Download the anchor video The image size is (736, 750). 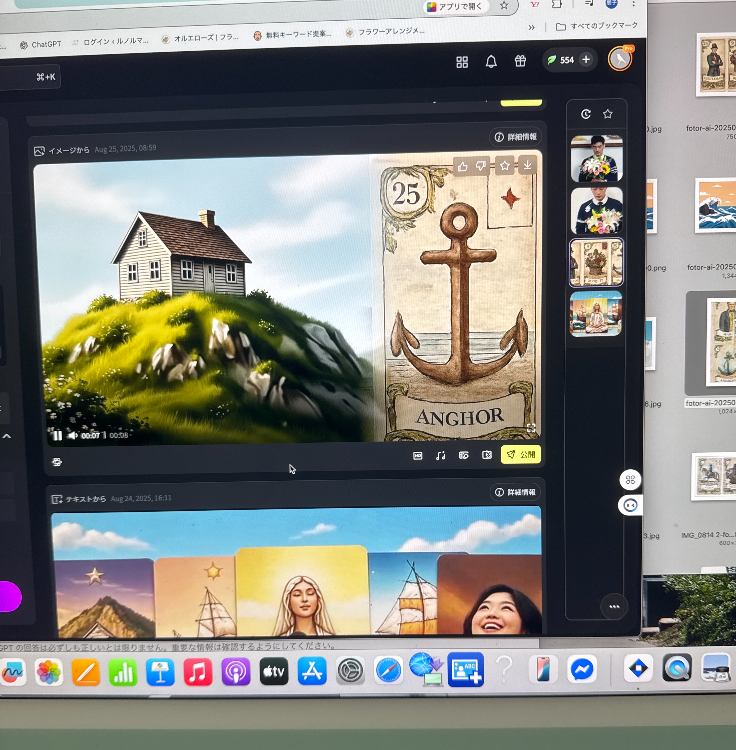point(527,165)
